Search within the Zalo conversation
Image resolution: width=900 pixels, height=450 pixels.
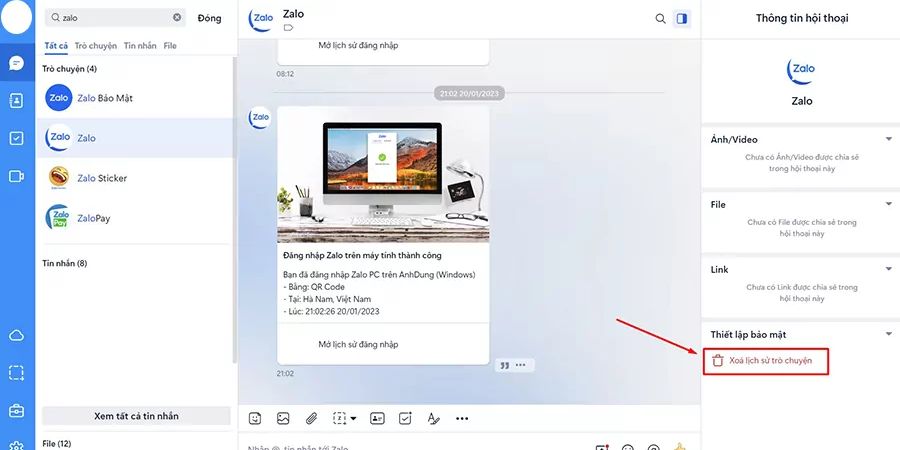click(661, 19)
